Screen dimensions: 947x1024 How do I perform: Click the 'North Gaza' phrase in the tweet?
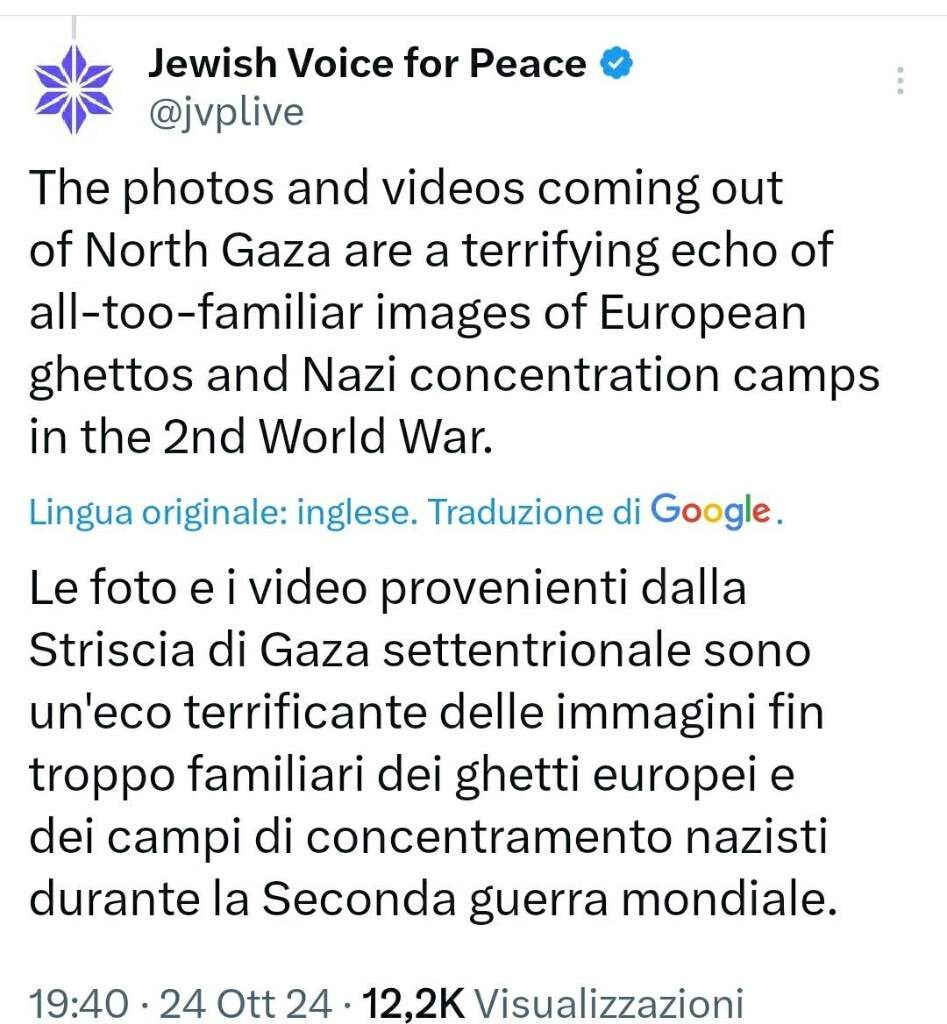click(x=208, y=250)
